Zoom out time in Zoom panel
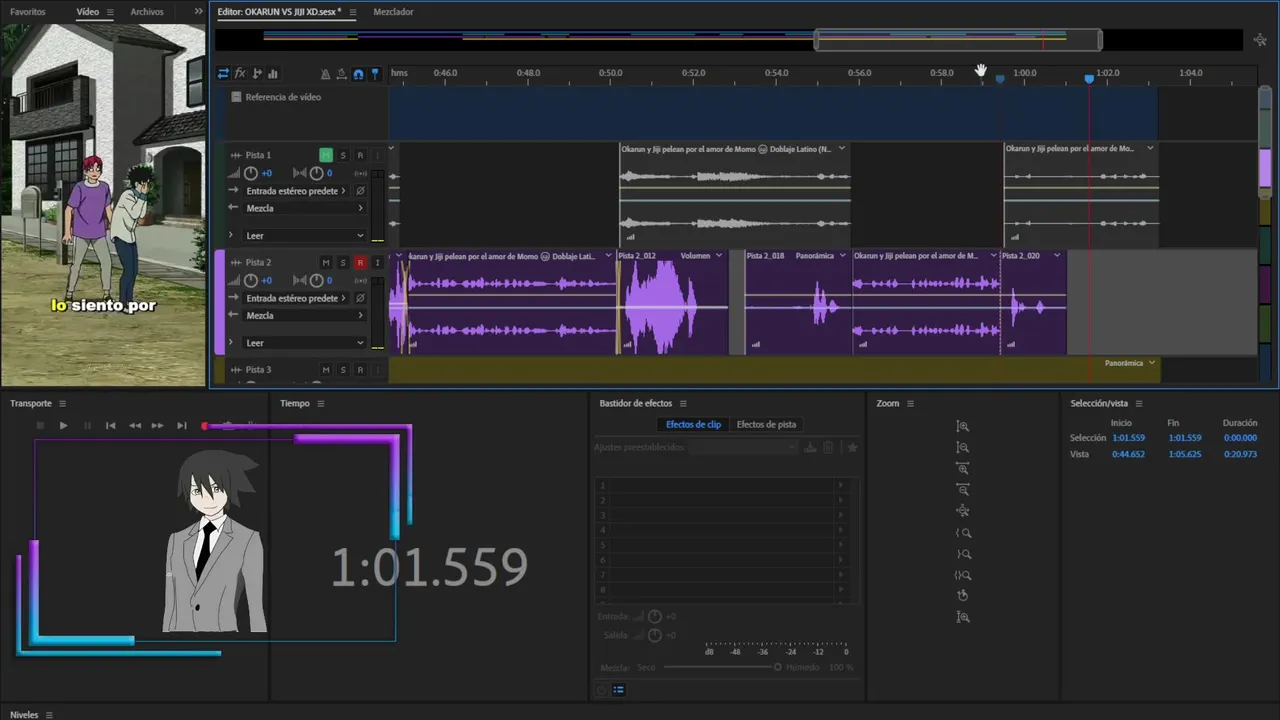Image resolution: width=1280 pixels, height=720 pixels. 962,489
